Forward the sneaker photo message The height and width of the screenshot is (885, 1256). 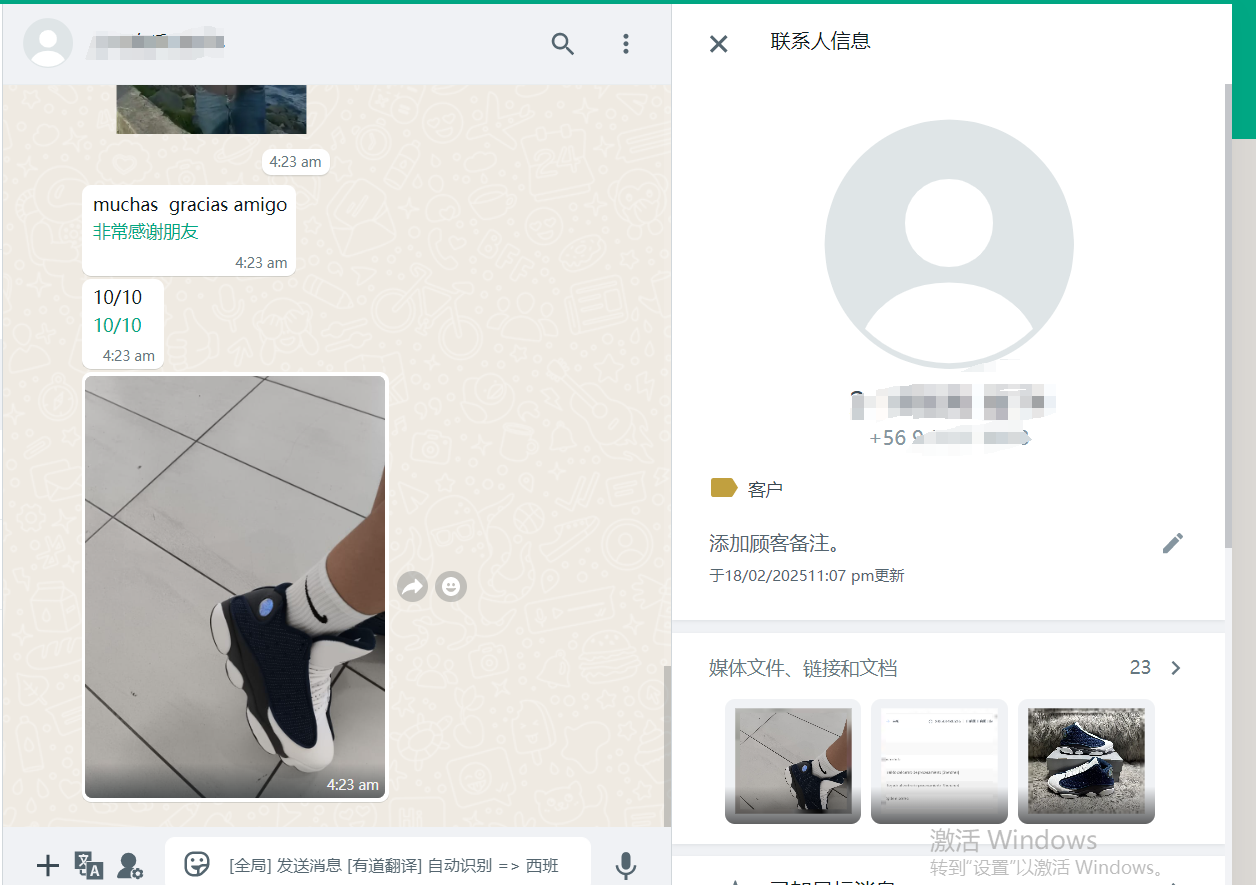(412, 587)
